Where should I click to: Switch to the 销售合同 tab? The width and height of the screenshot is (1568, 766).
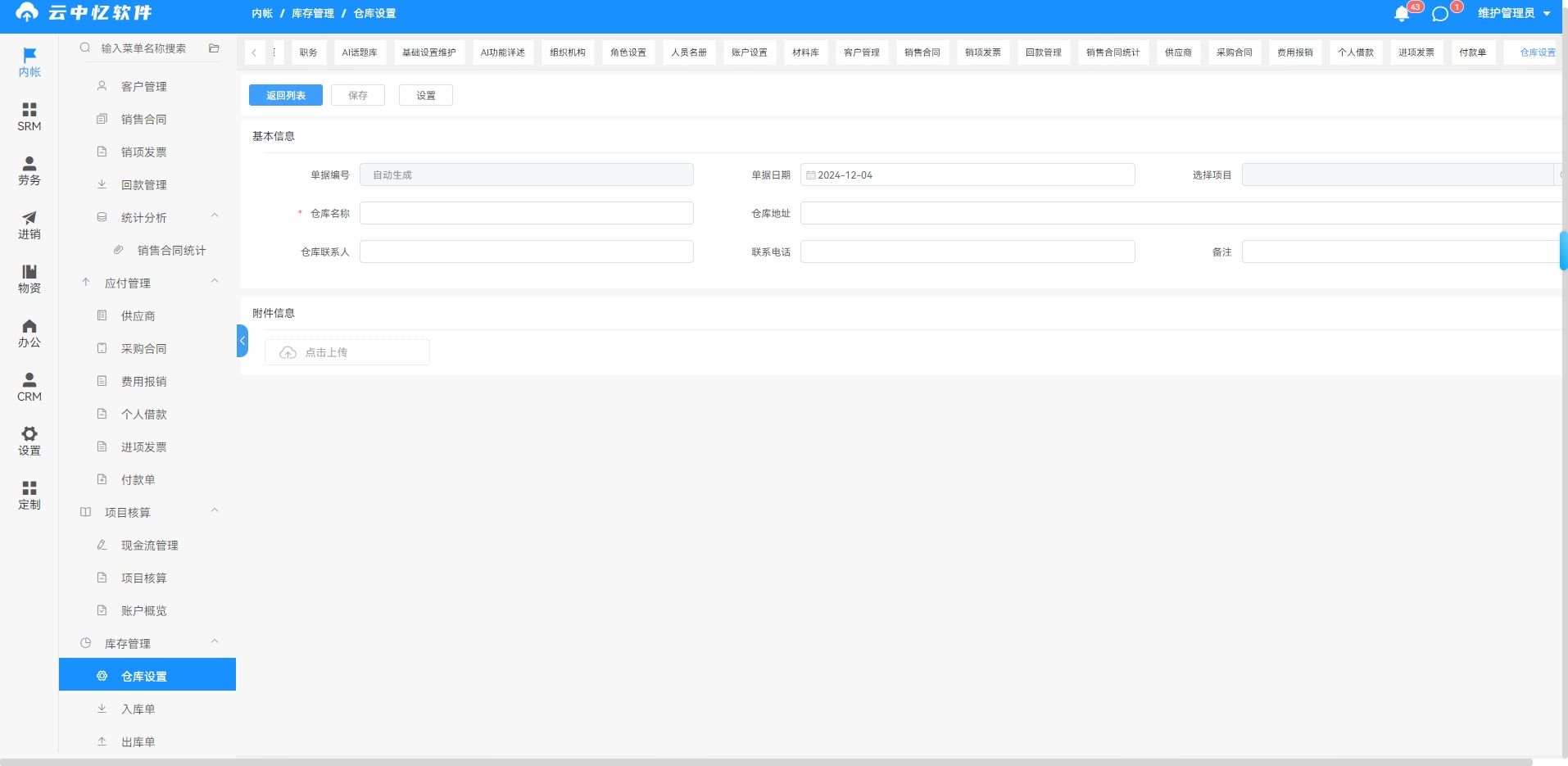[922, 52]
